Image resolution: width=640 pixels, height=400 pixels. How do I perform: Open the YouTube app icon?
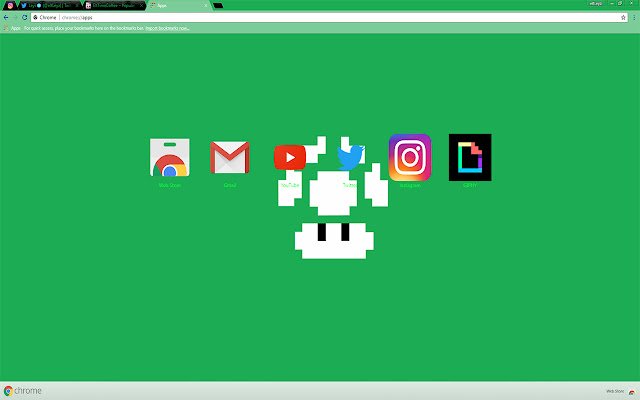point(290,158)
